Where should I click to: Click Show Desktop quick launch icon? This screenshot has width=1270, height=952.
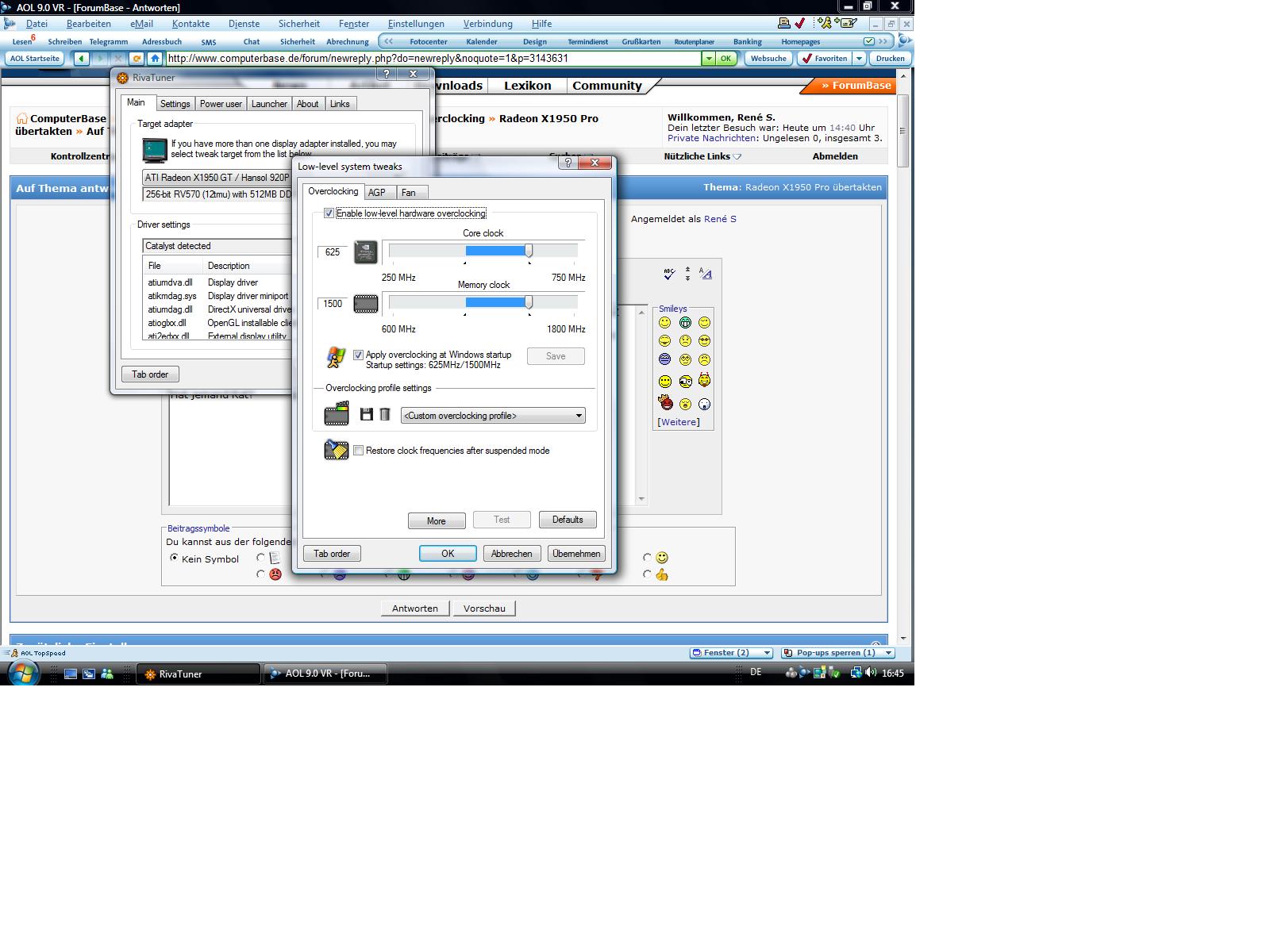pyautogui.click(x=70, y=674)
